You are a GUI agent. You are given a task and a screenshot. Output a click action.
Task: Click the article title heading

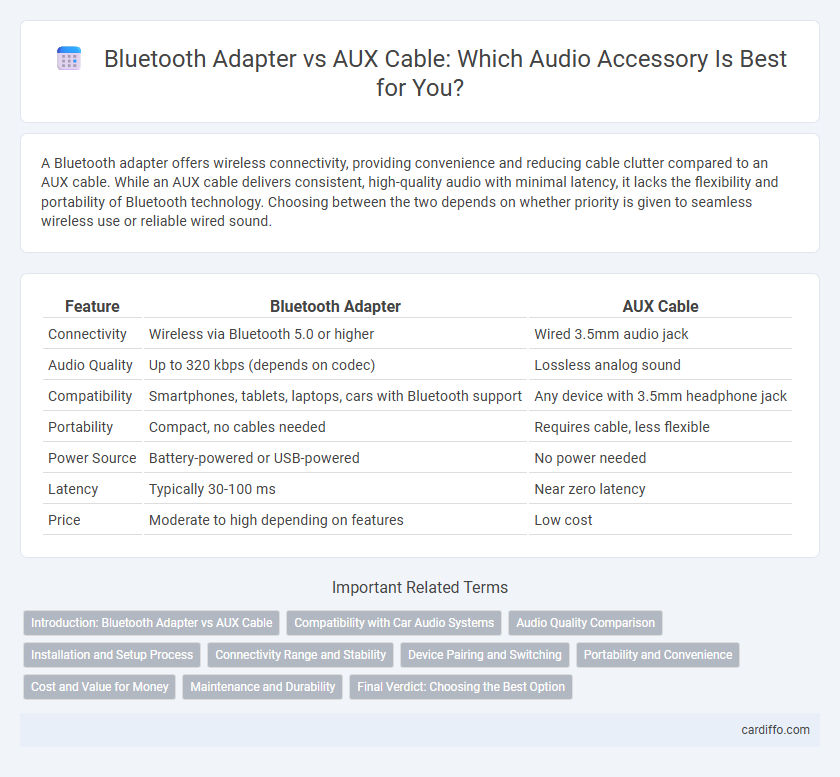(x=445, y=73)
